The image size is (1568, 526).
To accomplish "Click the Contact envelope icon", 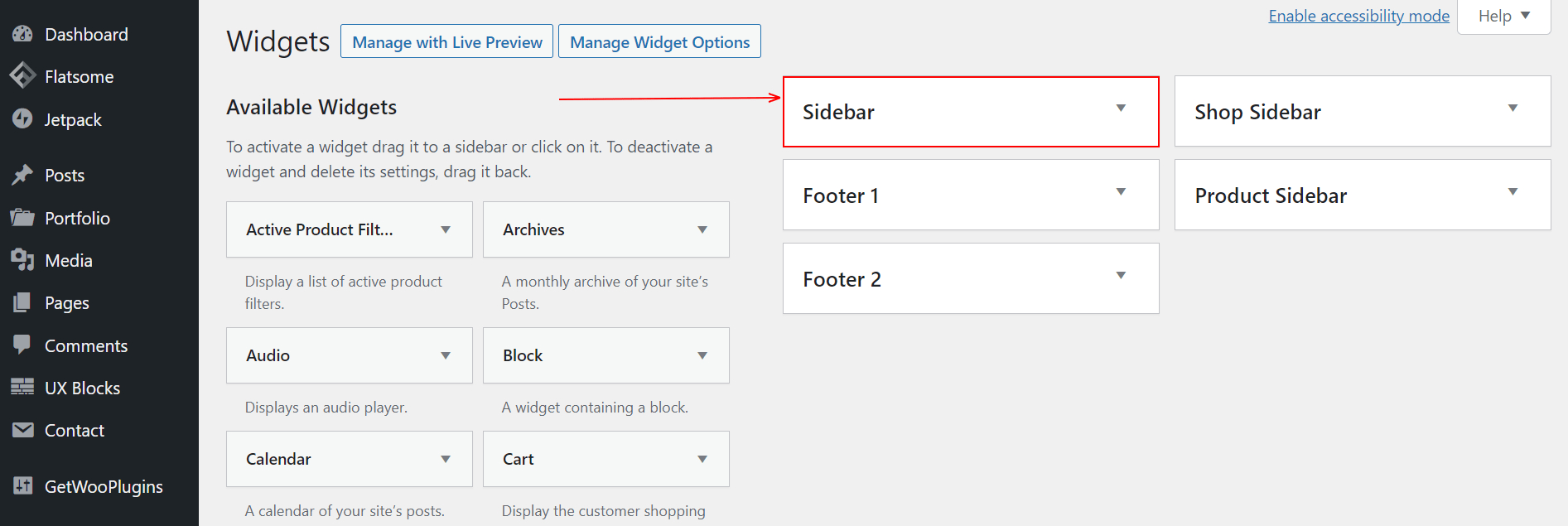I will click(x=22, y=430).
